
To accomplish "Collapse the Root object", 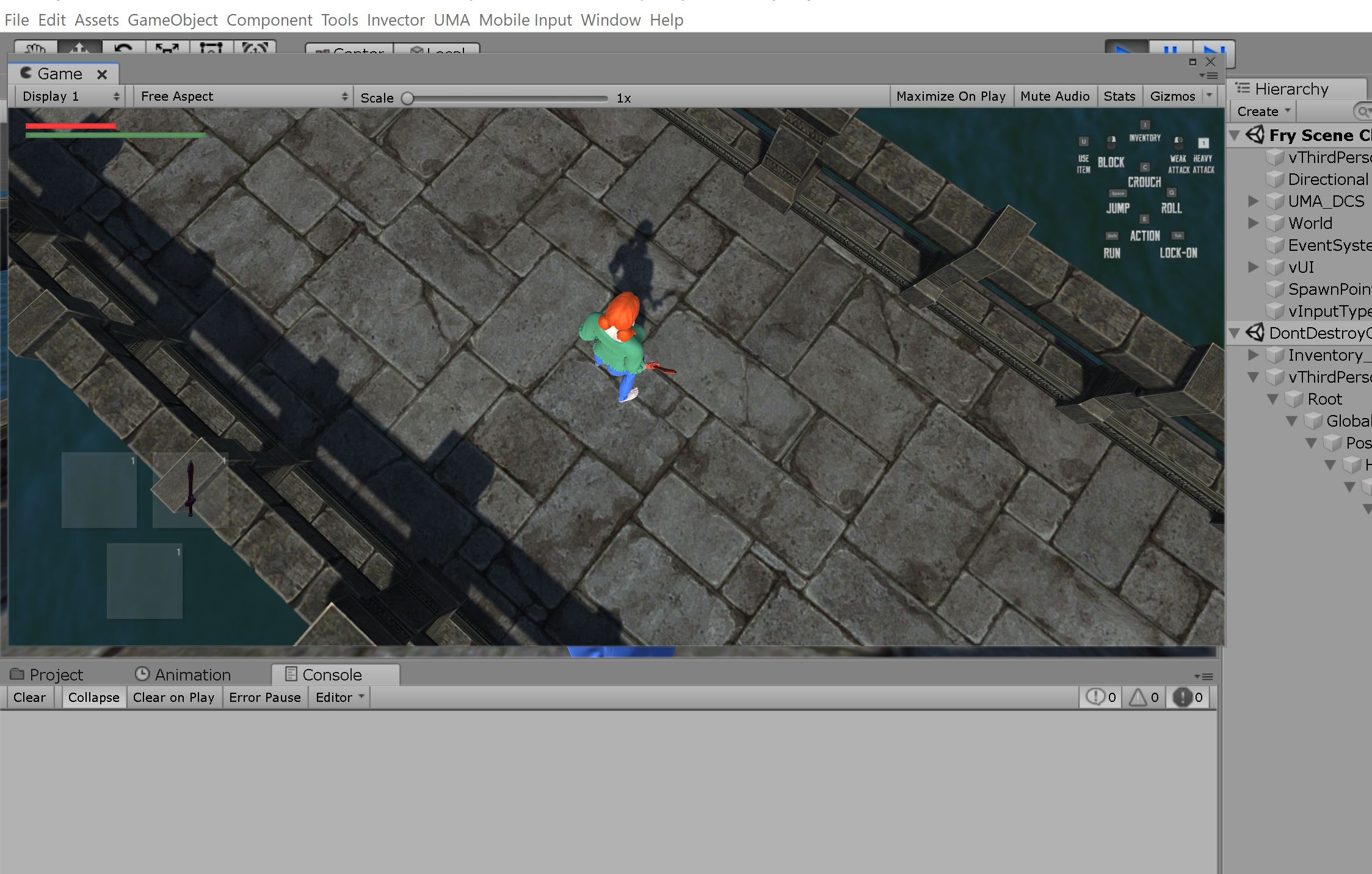I will point(1273,399).
